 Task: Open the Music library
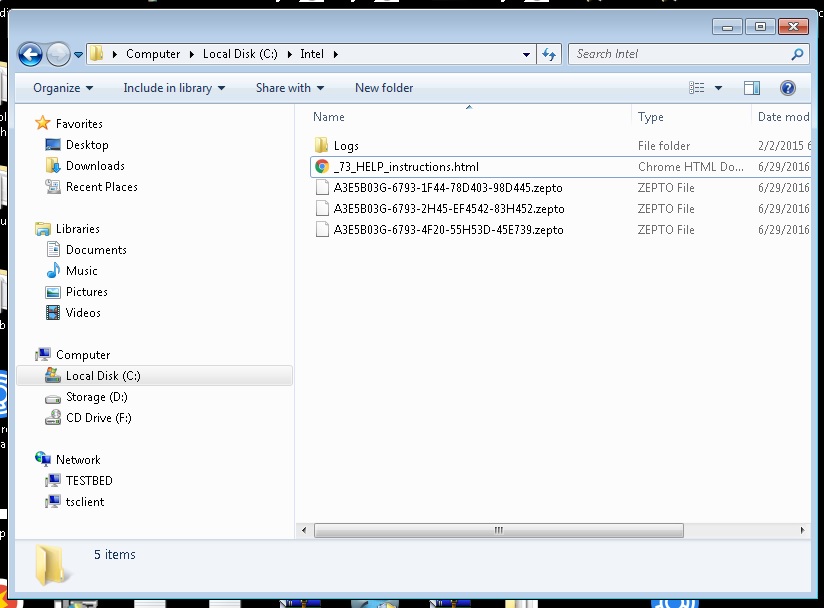81,271
